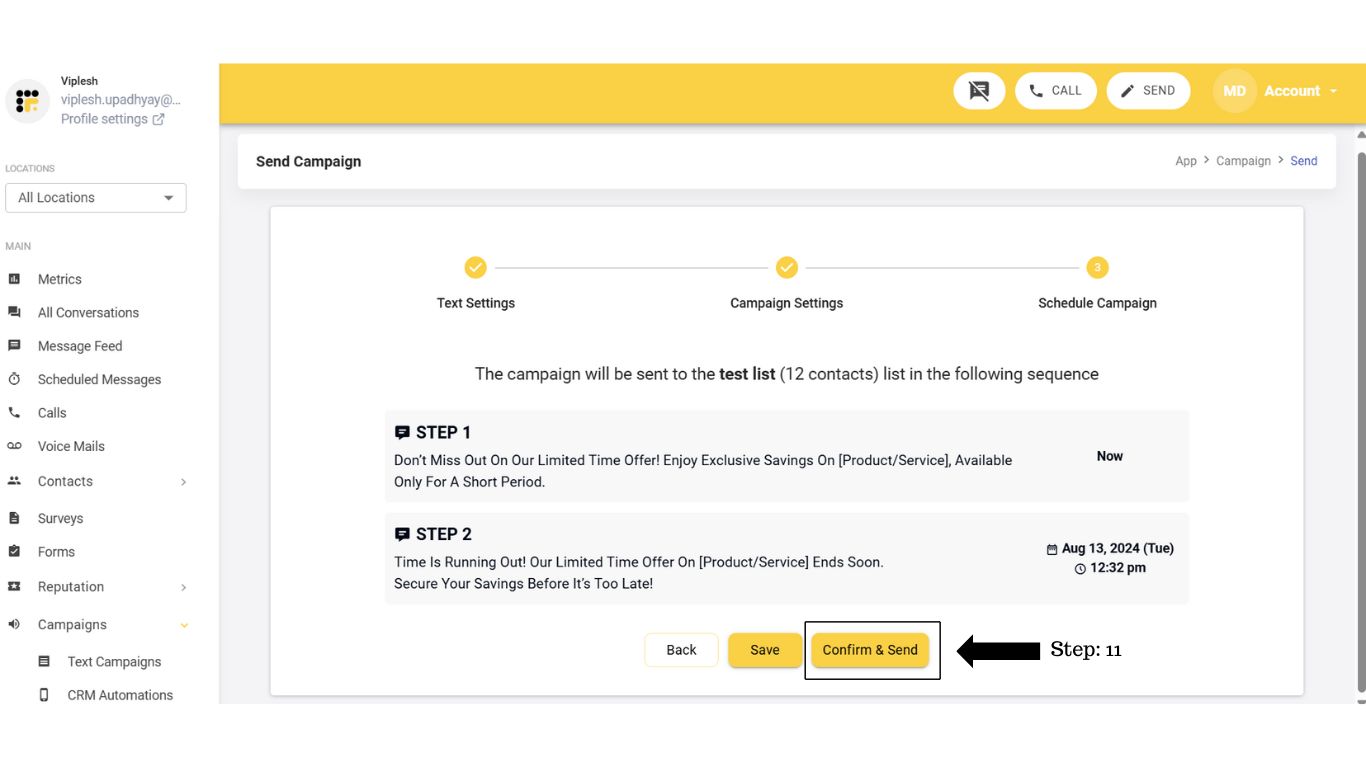
Task: Select the All Conversations icon
Action: pos(16,312)
